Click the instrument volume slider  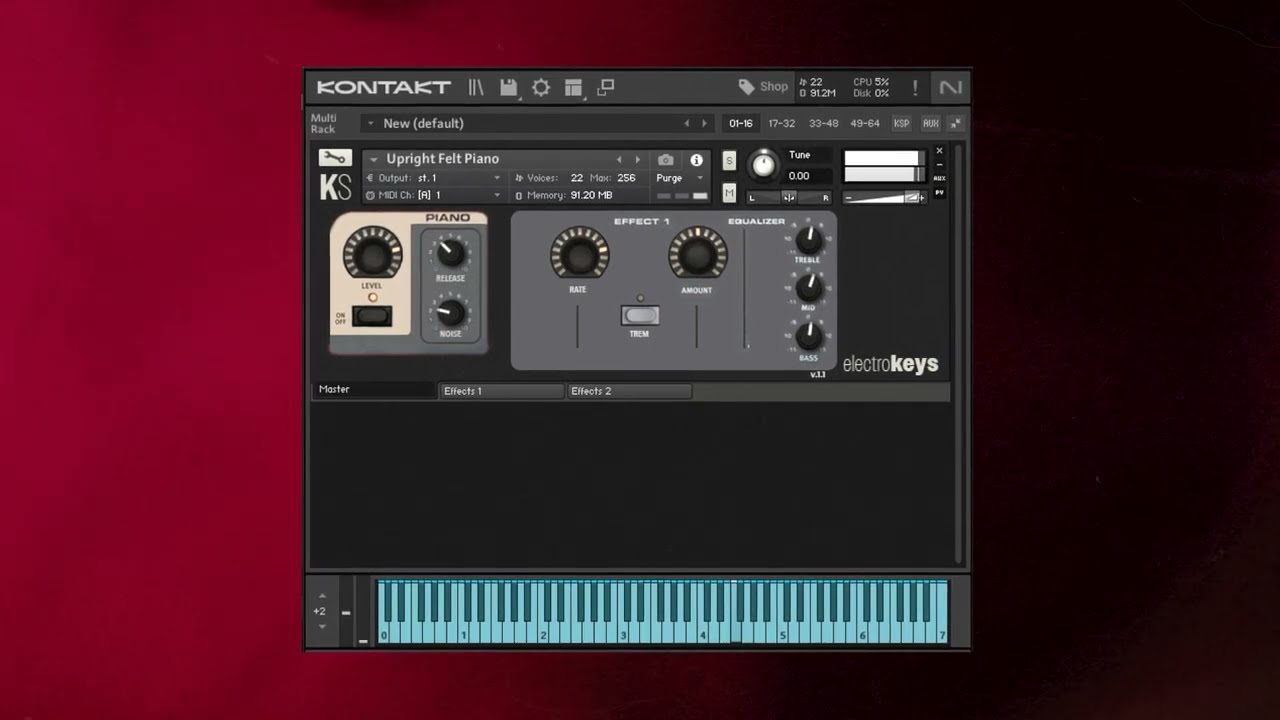(x=884, y=198)
